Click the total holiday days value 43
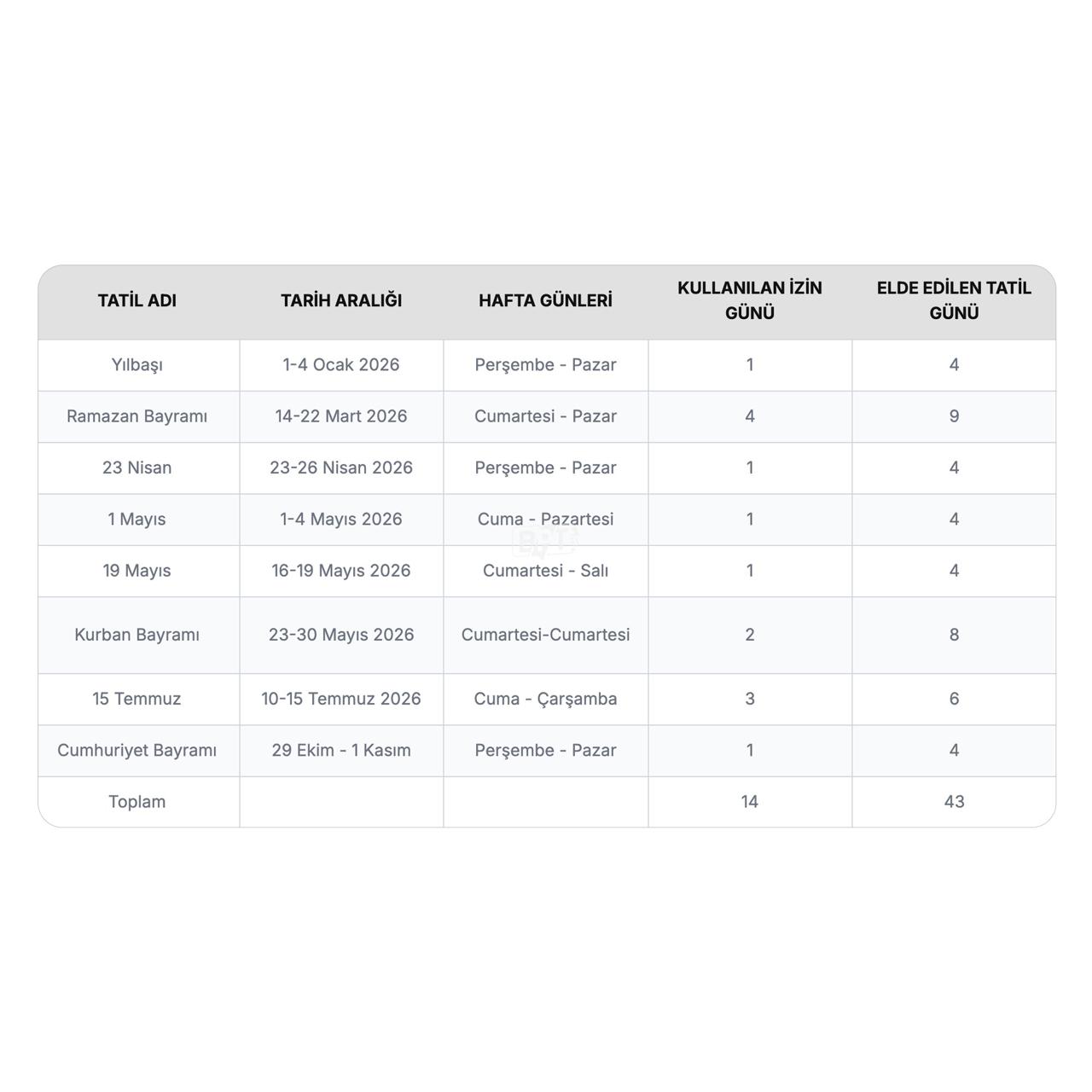1092x1092 pixels. [954, 802]
